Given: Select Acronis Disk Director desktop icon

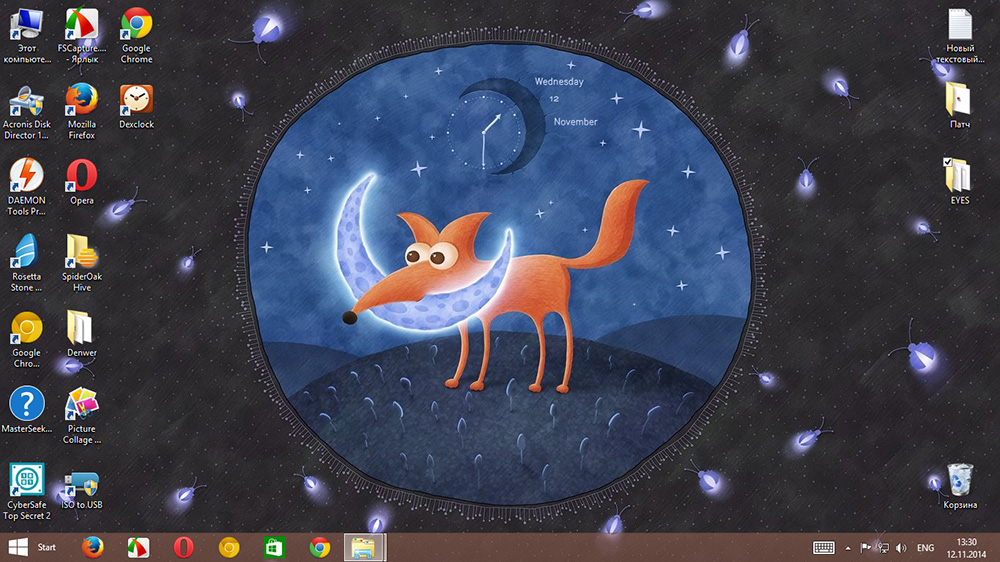Looking at the screenshot, I should pos(26,112).
